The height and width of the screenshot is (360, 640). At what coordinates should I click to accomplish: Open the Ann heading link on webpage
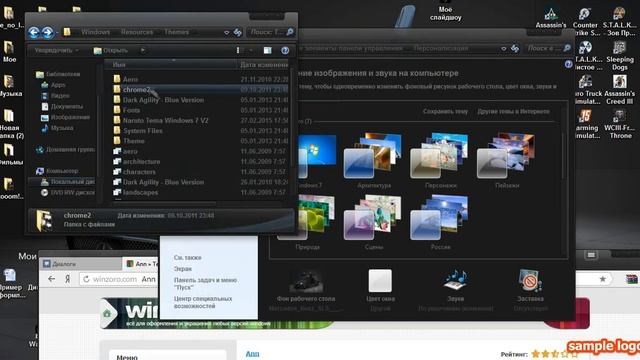[252, 353]
